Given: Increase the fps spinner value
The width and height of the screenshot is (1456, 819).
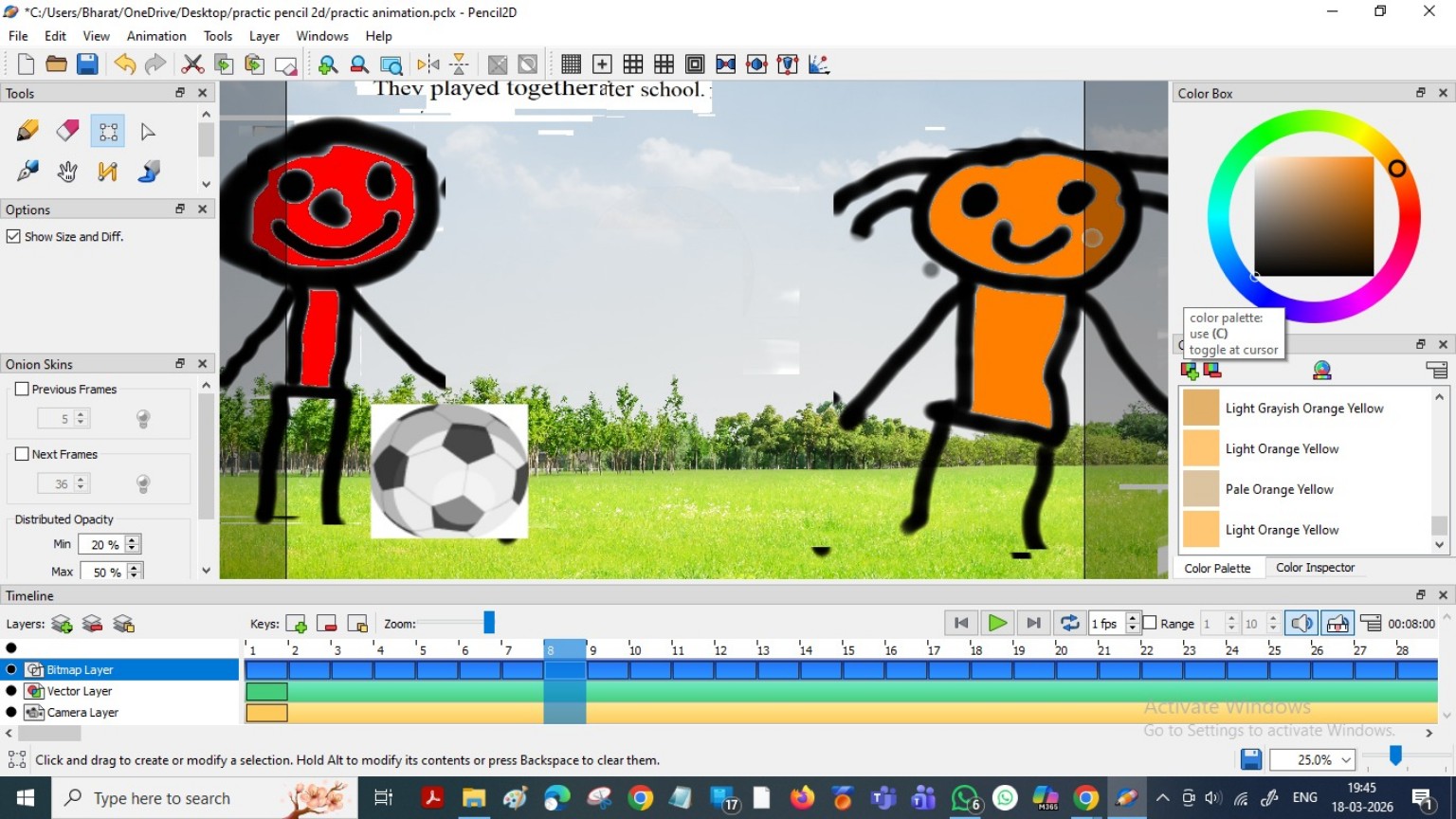Looking at the screenshot, I should pos(1132,618).
